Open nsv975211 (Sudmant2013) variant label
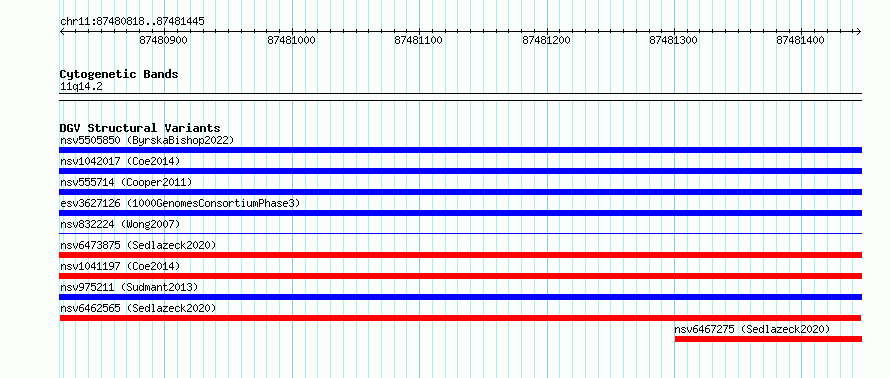Screen dimensions: 890x378 click(x=129, y=287)
